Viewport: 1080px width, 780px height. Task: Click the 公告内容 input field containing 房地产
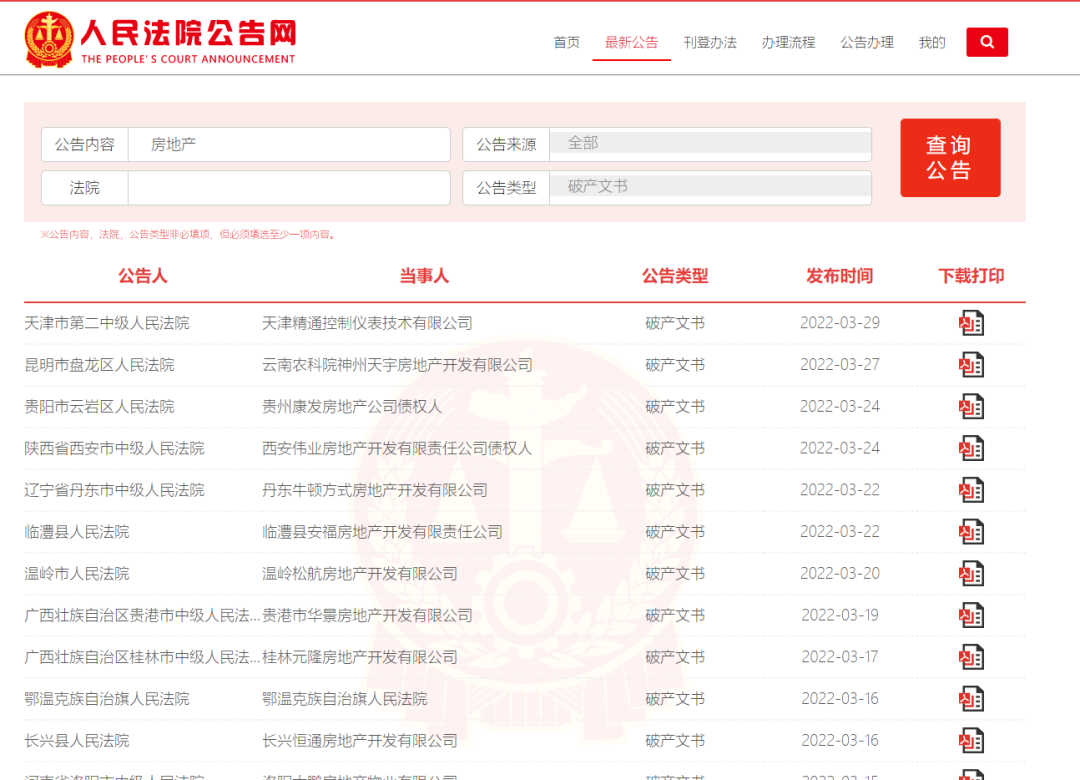[x=288, y=144]
